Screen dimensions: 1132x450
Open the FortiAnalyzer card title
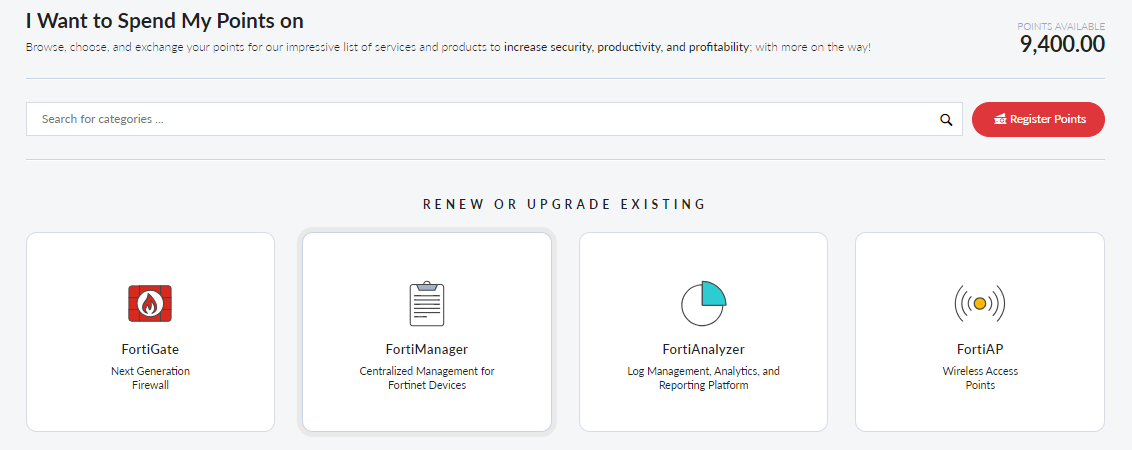coord(703,350)
